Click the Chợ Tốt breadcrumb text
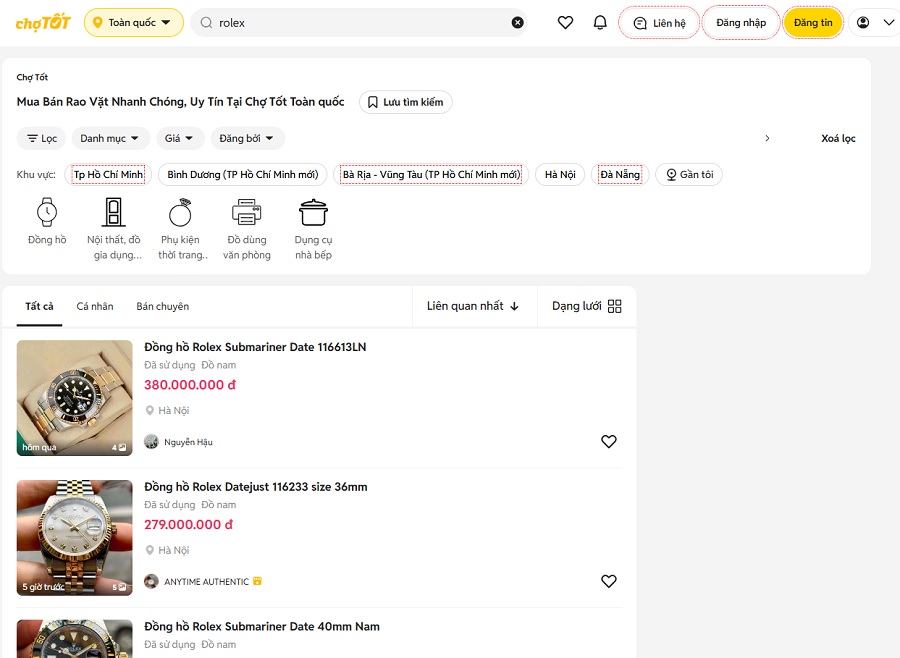This screenshot has height=658, width=900. pos(32,77)
